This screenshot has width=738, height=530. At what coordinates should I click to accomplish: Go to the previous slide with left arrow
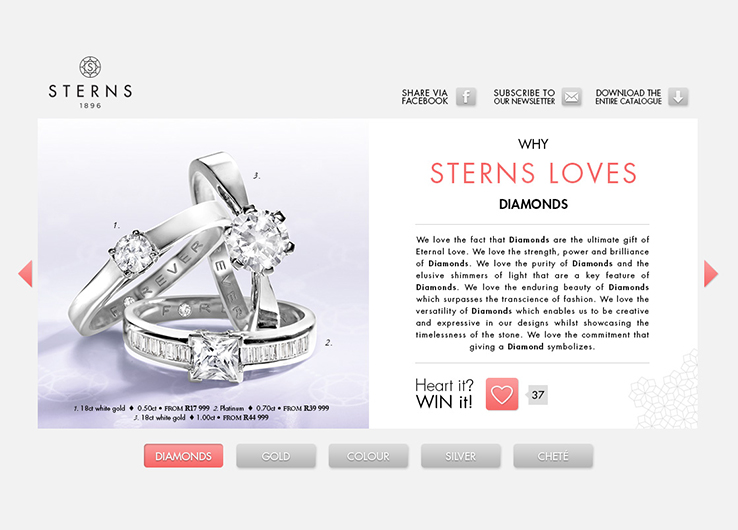25,273
